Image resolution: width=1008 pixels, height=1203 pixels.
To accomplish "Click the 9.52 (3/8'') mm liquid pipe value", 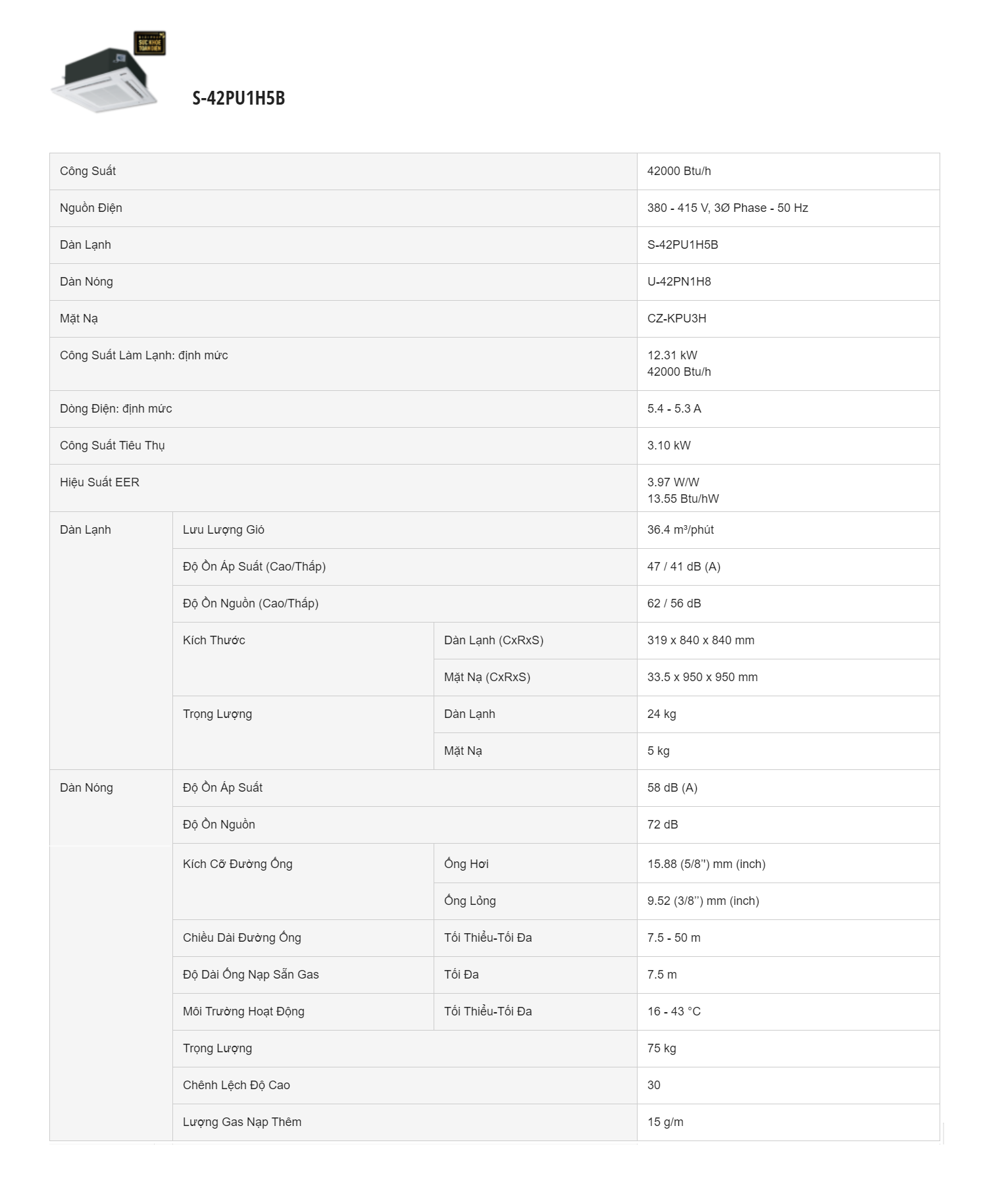I will (703, 901).
